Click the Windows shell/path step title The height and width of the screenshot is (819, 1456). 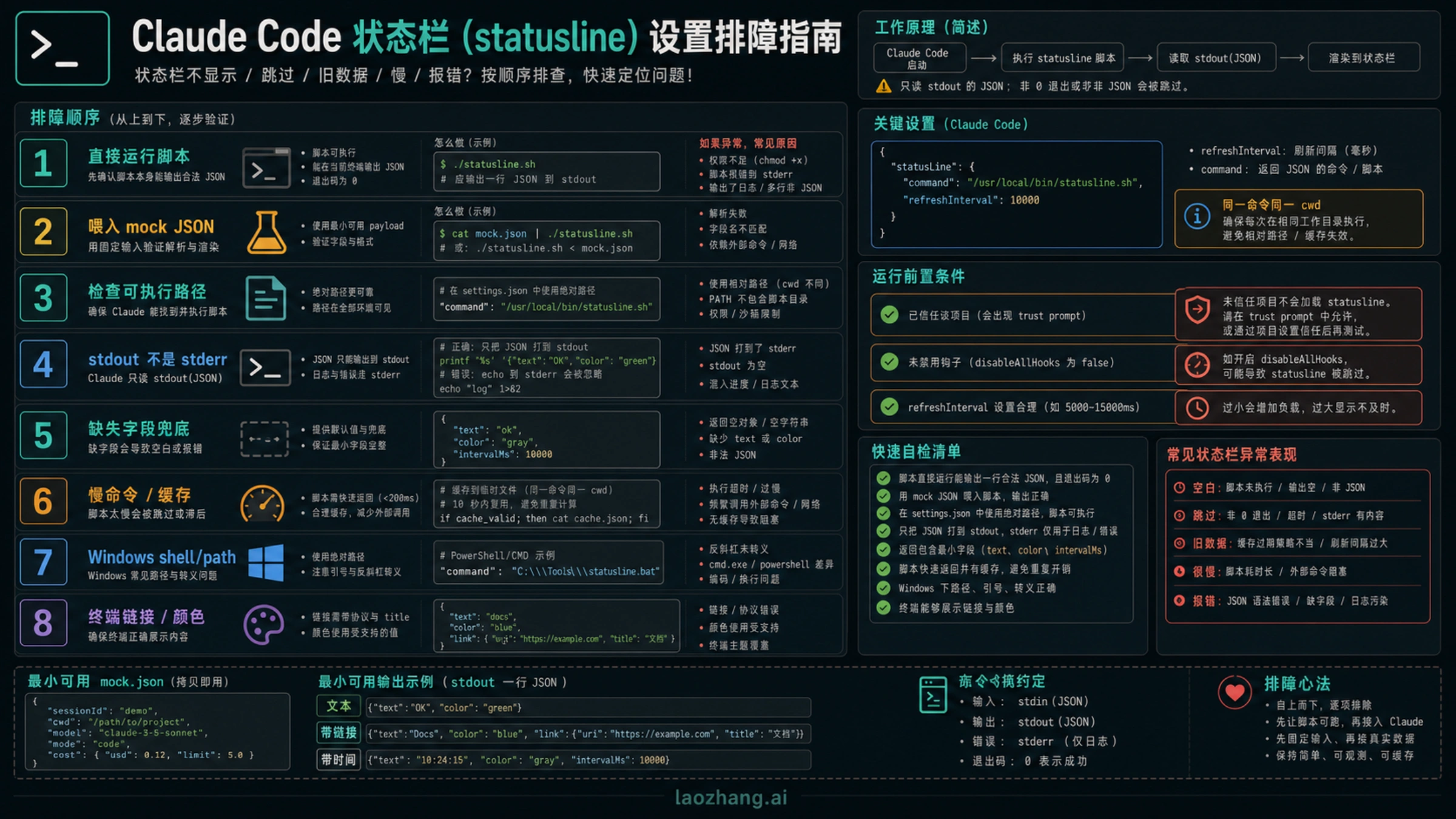tap(162, 557)
